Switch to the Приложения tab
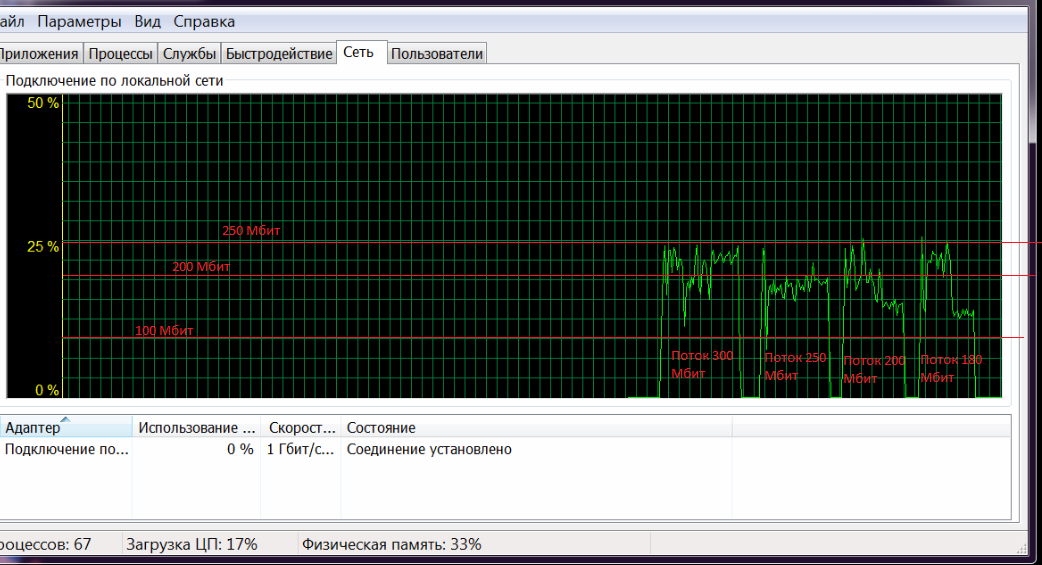 pos(39,54)
